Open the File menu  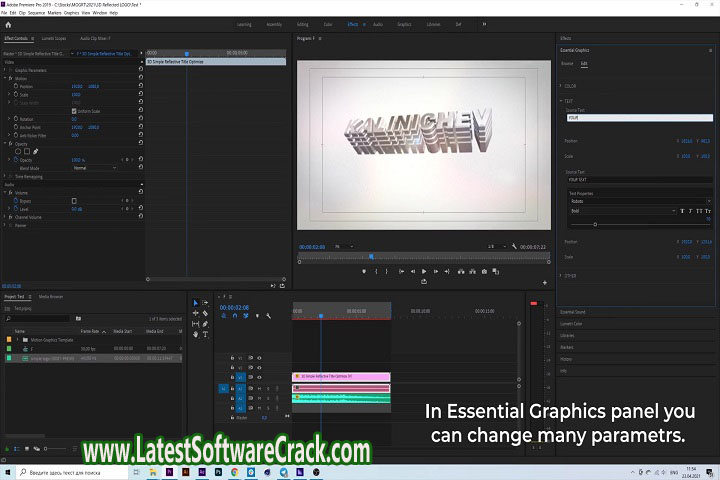4,13
